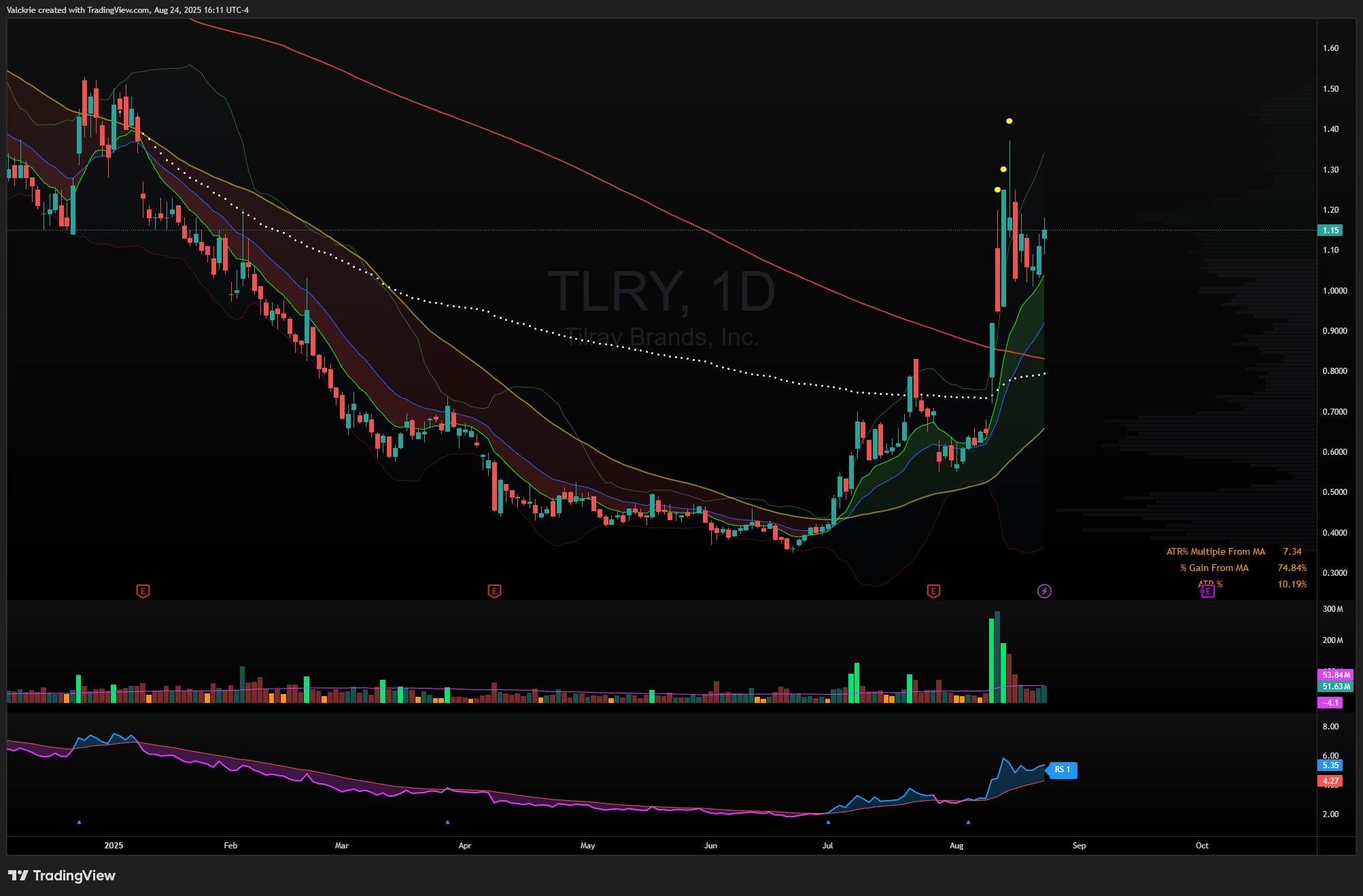
Task: Click the red earnings E marker in late July
Action: click(x=933, y=591)
